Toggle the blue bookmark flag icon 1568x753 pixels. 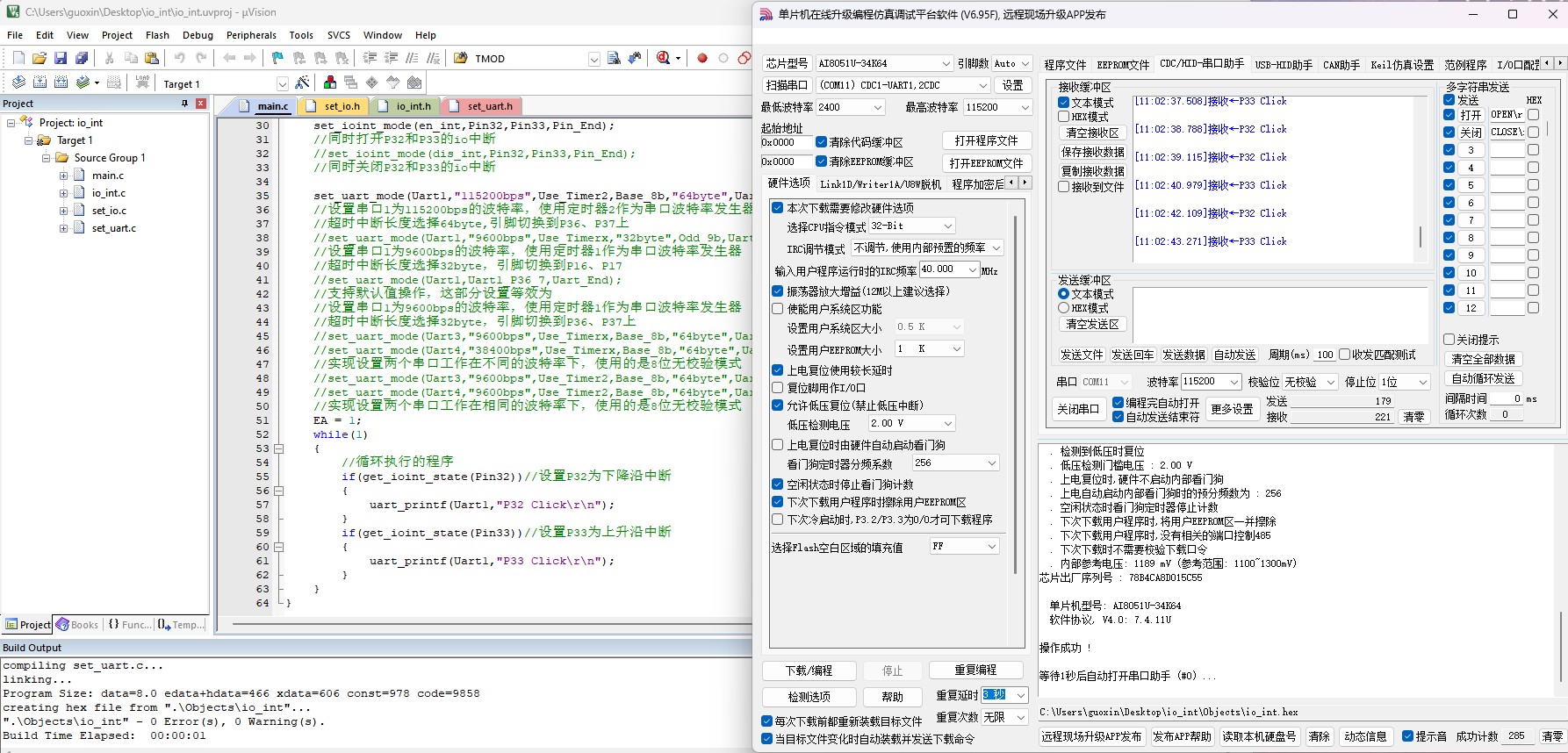click(277, 59)
